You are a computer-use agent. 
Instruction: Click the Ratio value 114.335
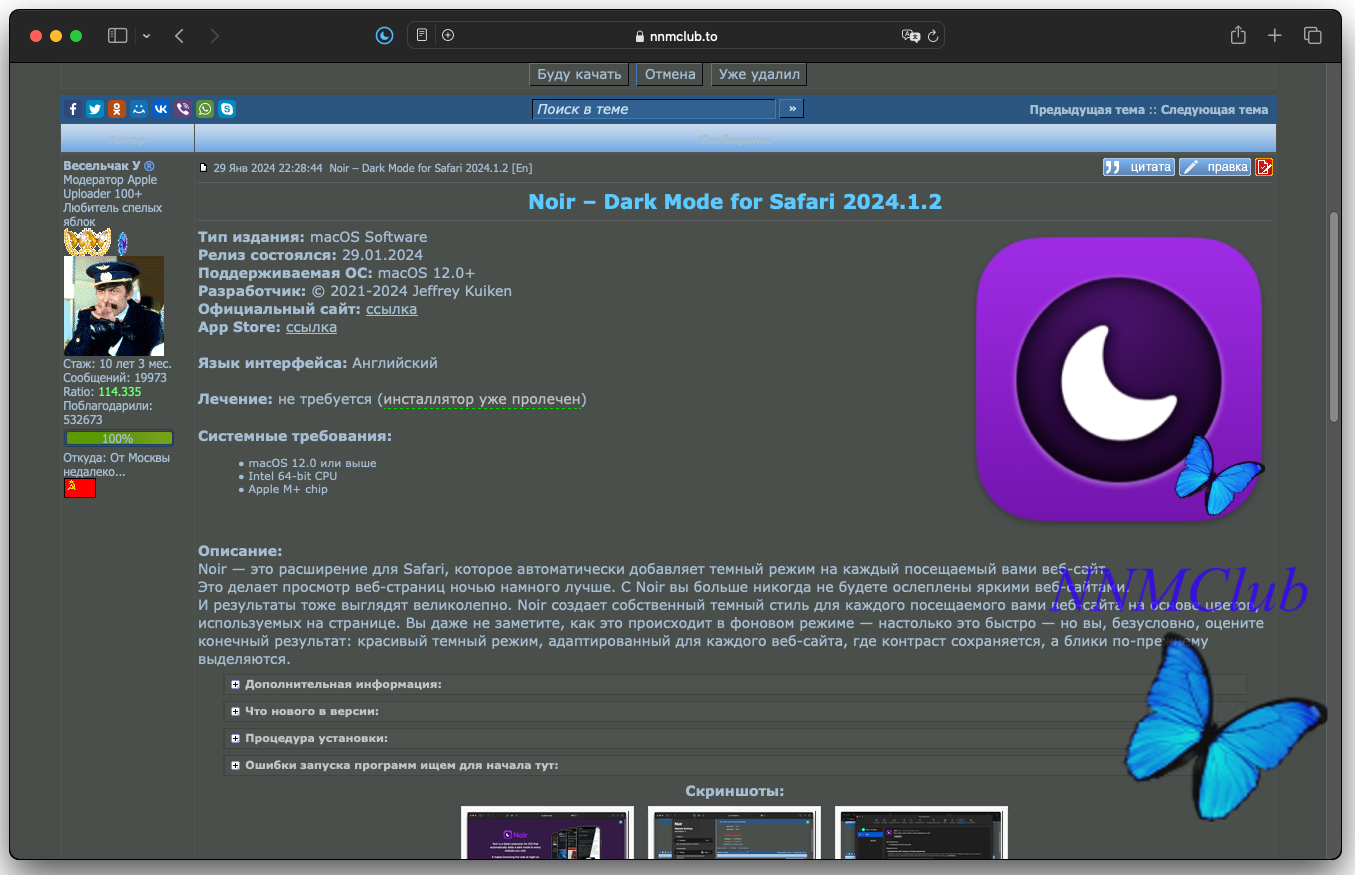120,392
